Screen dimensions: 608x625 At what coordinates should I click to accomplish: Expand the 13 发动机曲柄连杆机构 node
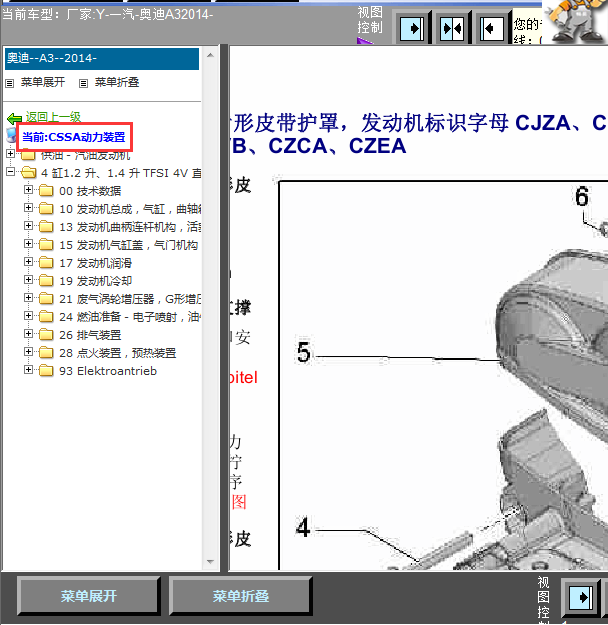click(28, 226)
